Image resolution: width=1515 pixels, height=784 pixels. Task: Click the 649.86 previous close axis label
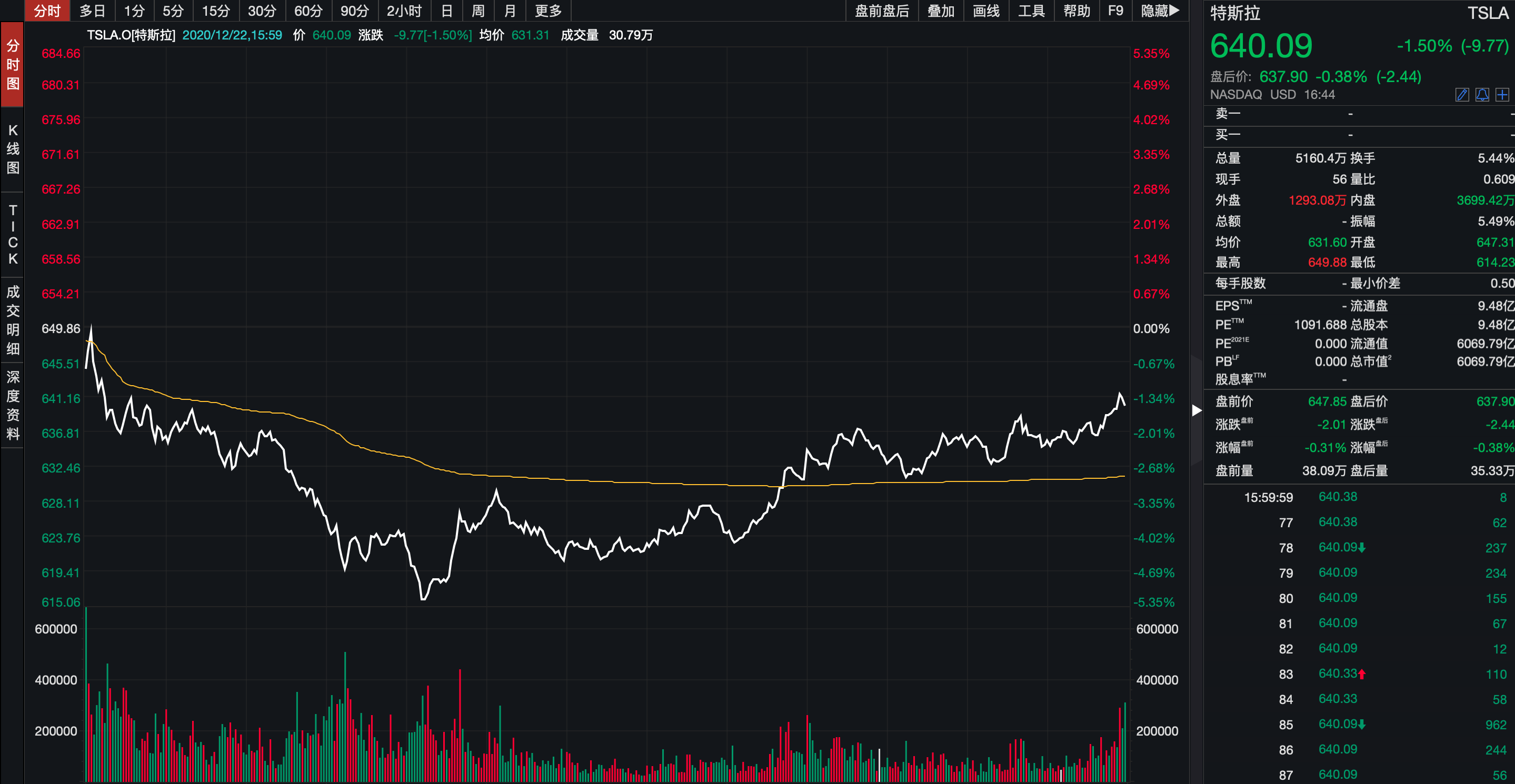point(61,328)
